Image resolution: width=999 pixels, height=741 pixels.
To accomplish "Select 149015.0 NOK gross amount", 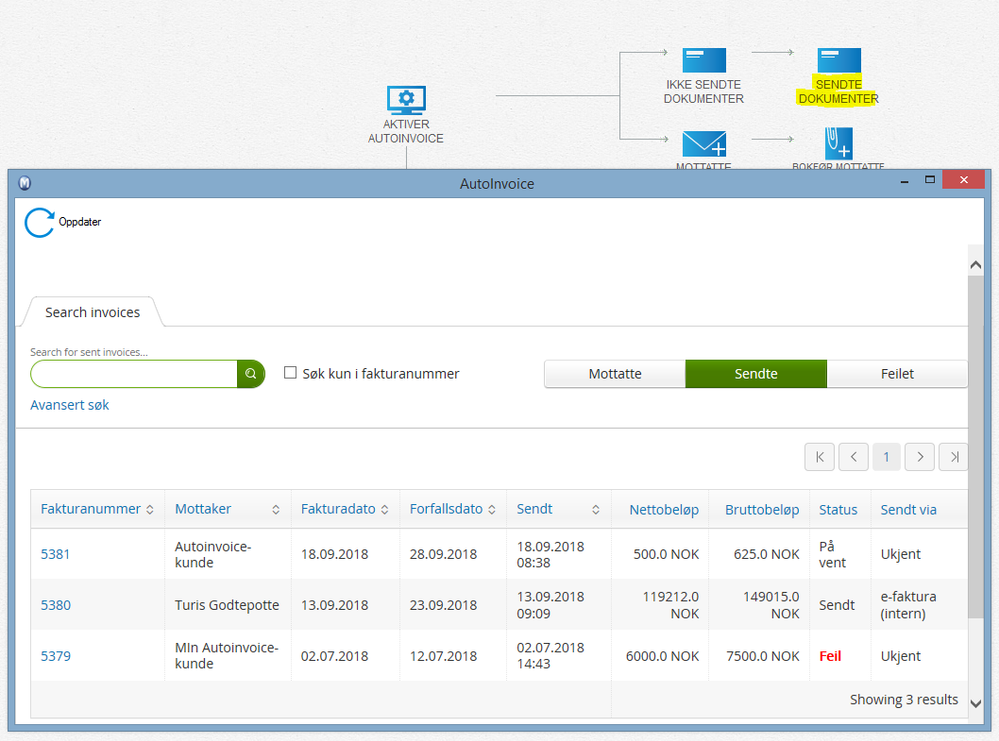I will 771,605.
